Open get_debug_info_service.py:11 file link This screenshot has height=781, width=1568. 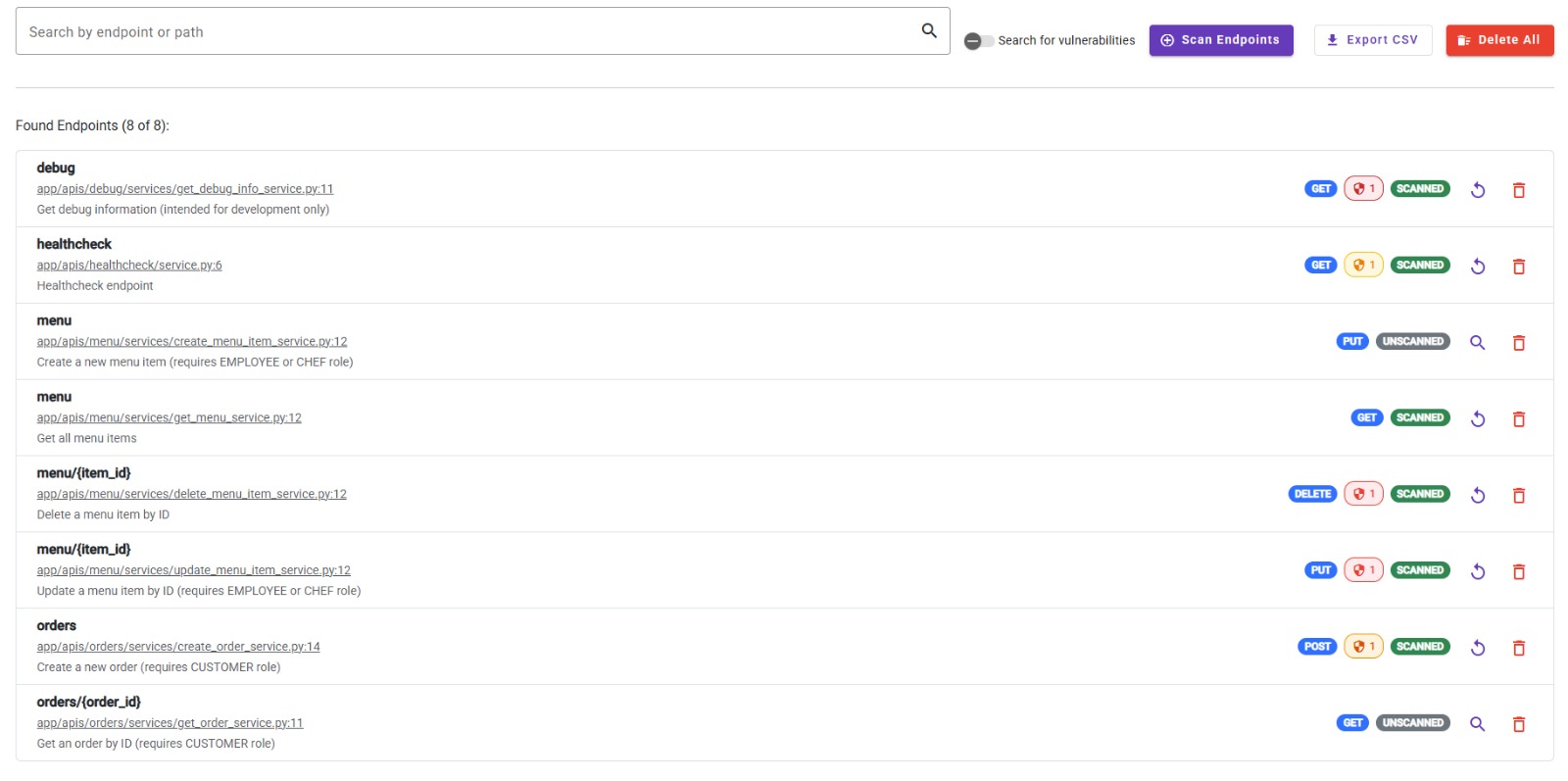pos(185,189)
